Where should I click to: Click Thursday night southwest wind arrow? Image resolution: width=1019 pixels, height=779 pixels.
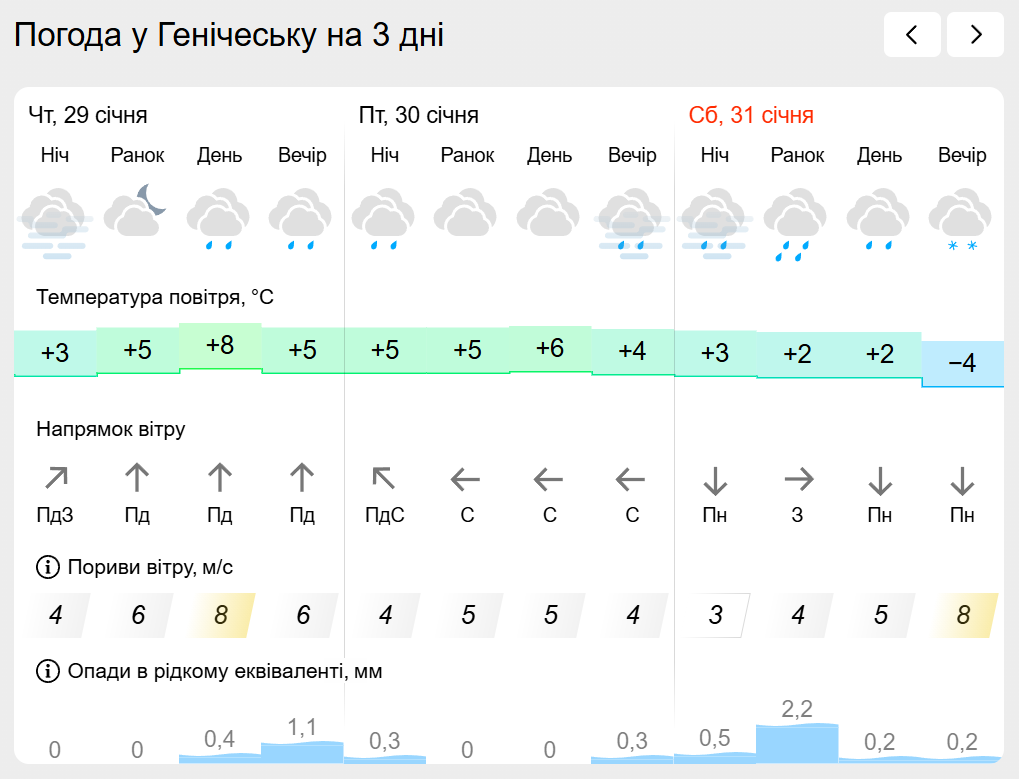coord(56,480)
